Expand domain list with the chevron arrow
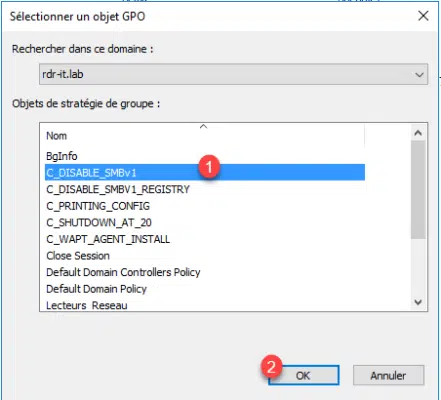This screenshot has height=400, width=441. [x=419, y=74]
